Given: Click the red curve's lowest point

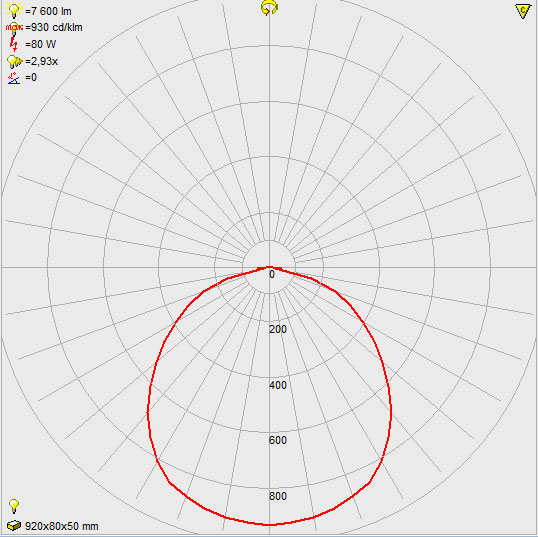Looking at the screenshot, I should pyautogui.click(x=270, y=525).
